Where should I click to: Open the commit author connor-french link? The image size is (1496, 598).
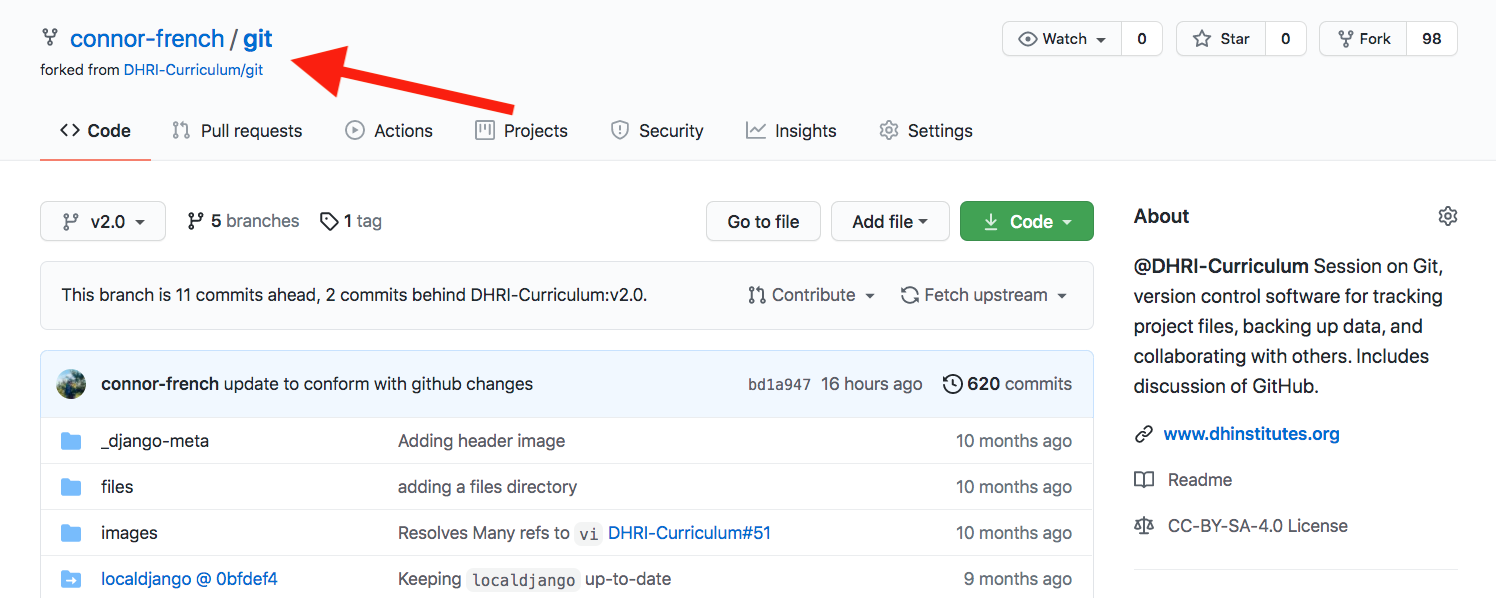click(x=160, y=384)
